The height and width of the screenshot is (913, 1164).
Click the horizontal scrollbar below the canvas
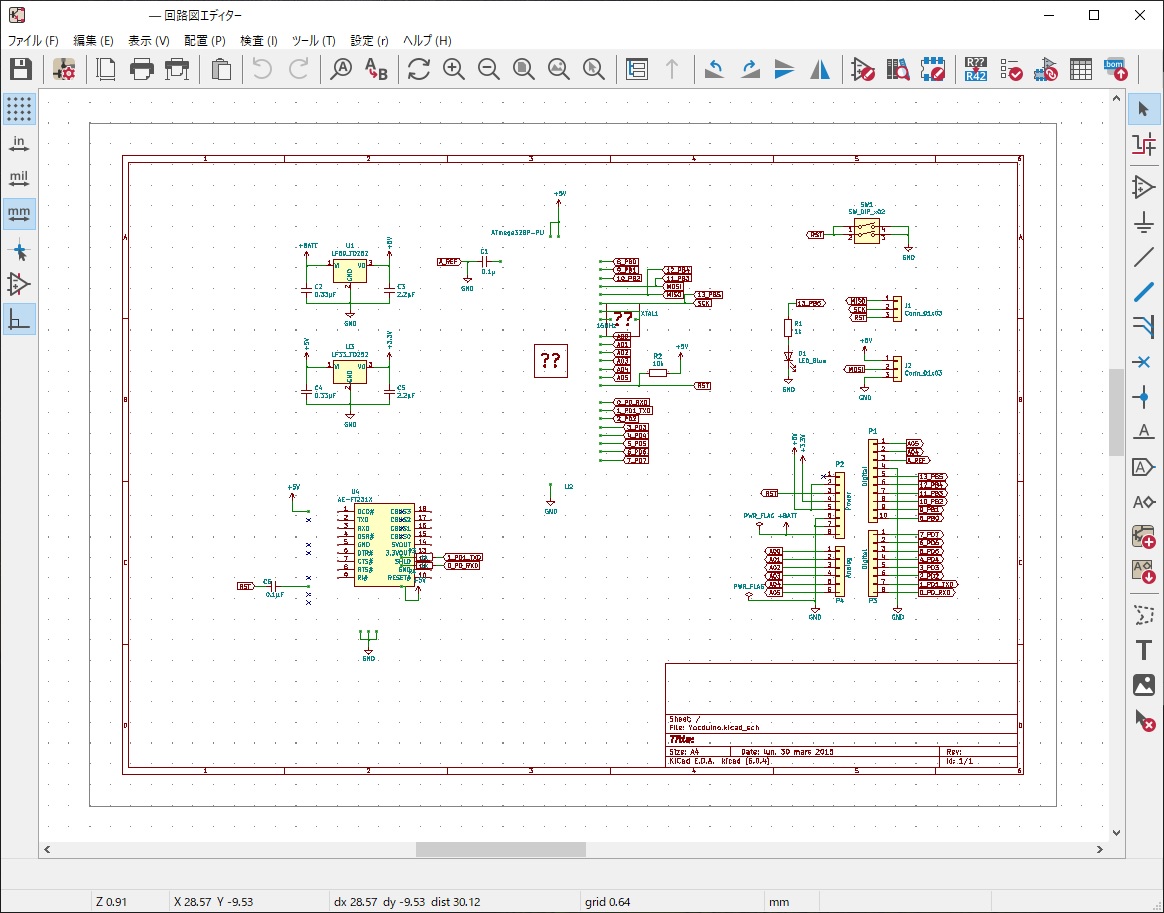point(500,849)
